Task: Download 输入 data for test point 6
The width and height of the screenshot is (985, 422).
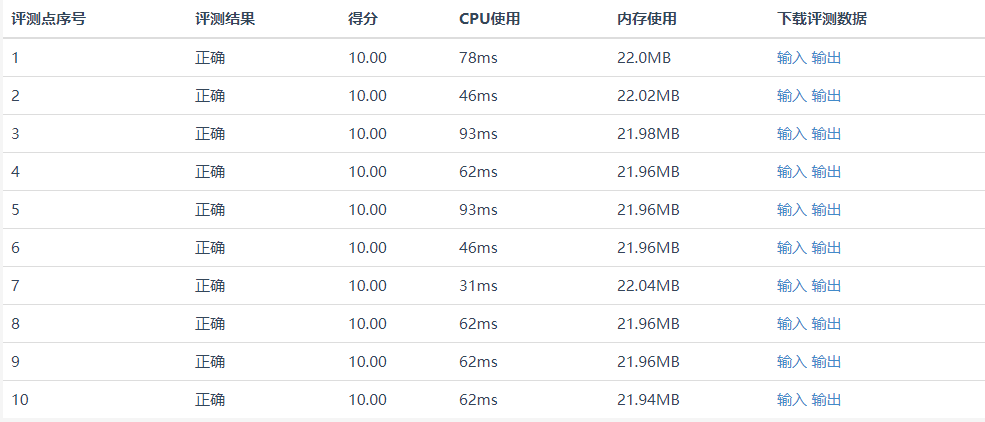Action: pos(792,247)
